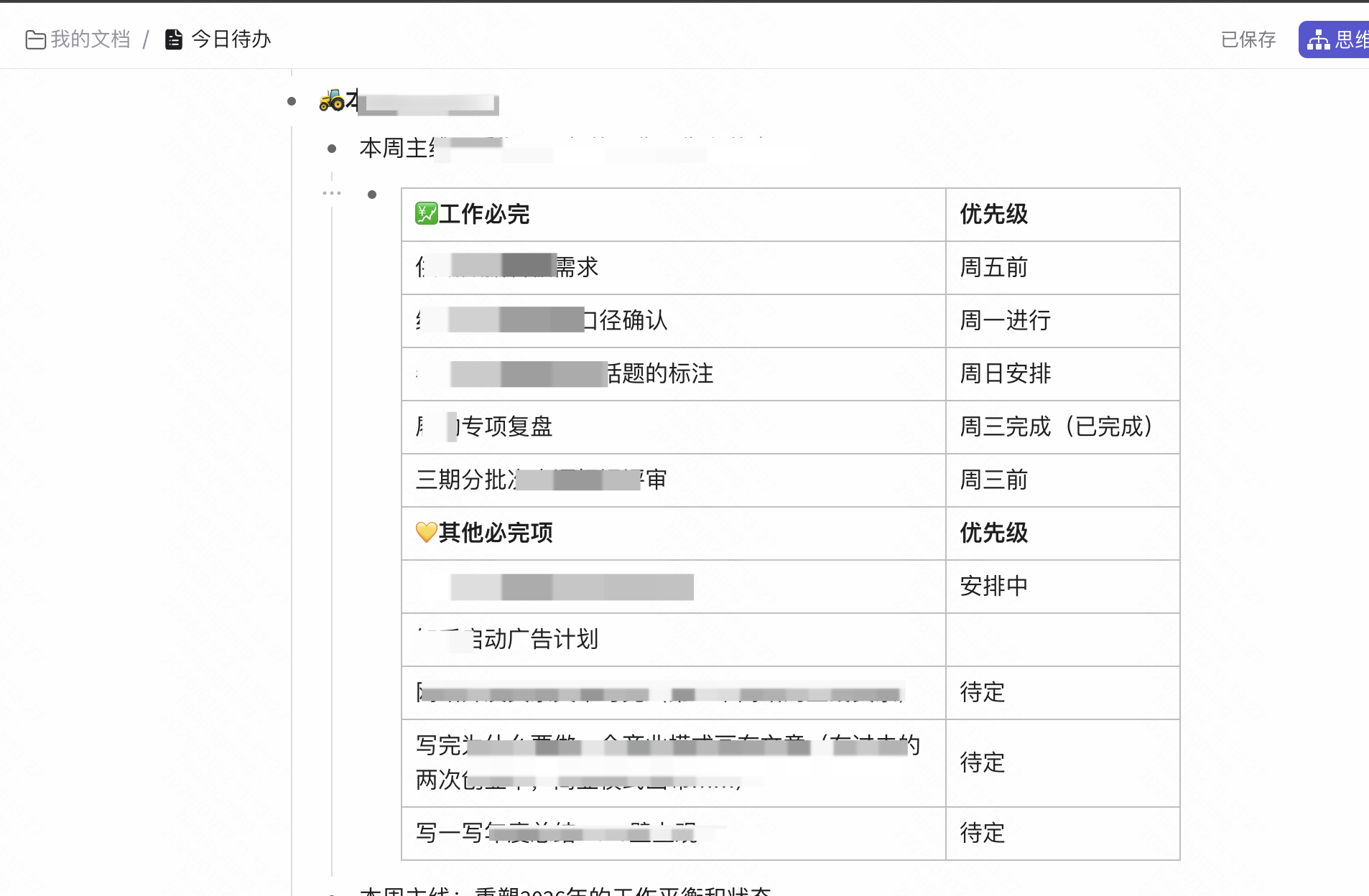Viewport: 1369px width, 896px height.
Task: Select the 周日安排 cell
Action: (x=1063, y=374)
